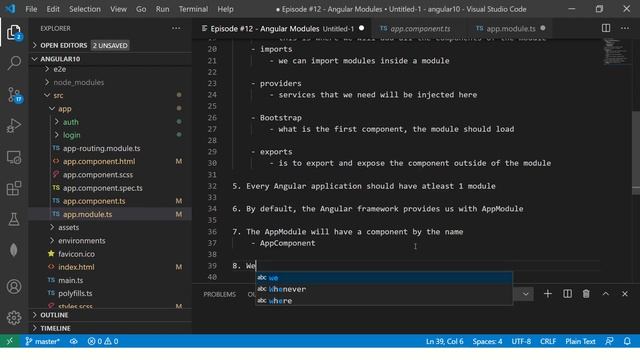Open the Manage gear menu

(x=14, y=317)
